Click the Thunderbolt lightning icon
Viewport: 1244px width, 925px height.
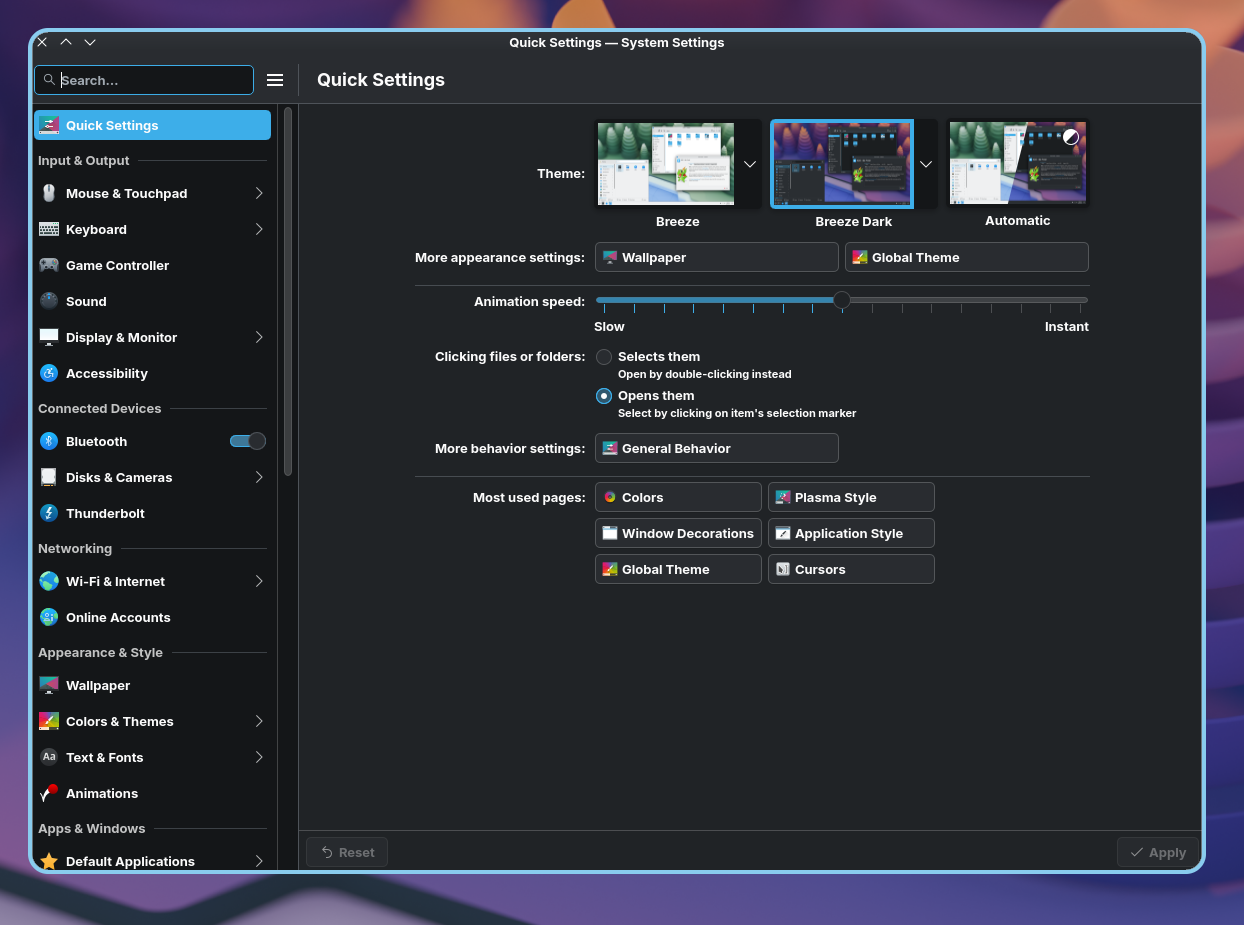pos(49,513)
